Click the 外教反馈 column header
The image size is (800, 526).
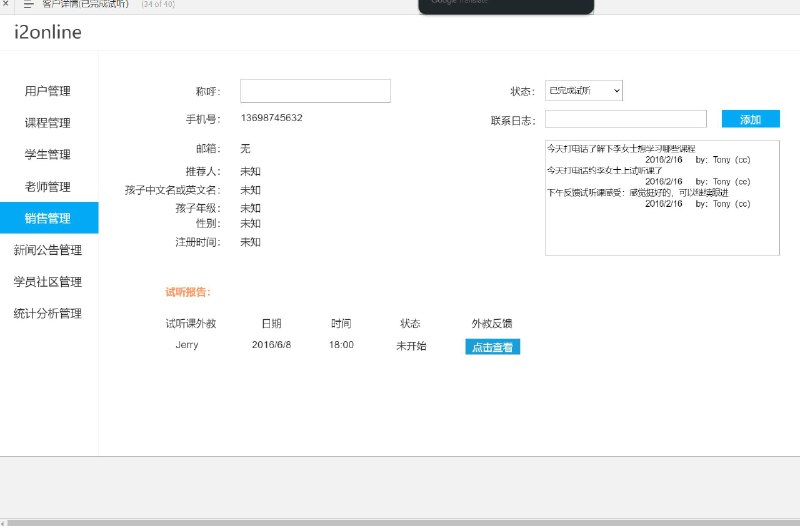coord(492,323)
